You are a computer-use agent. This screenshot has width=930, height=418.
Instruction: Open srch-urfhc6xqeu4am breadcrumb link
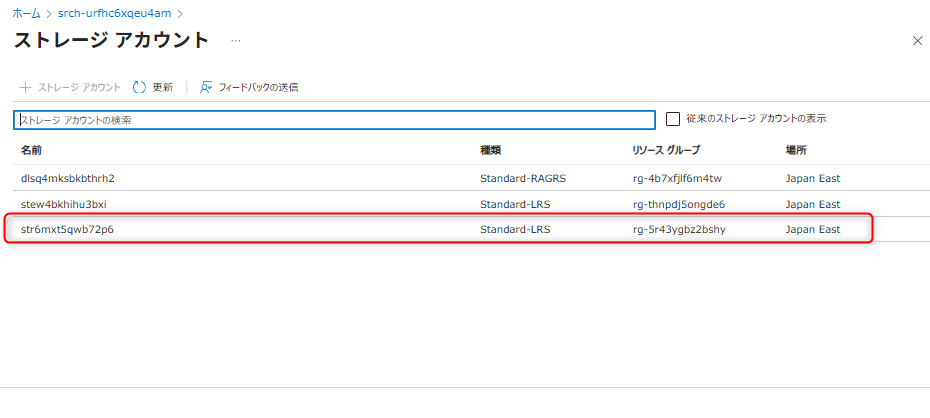[116, 13]
